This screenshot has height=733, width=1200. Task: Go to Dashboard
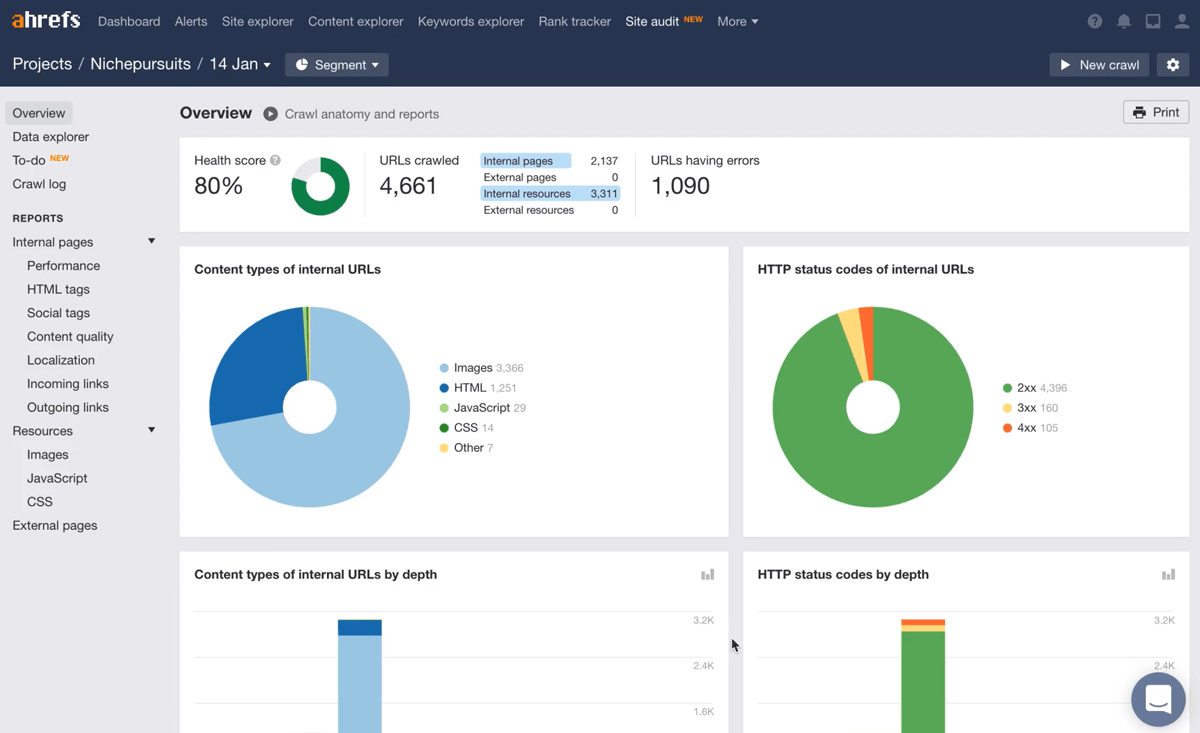pyautogui.click(x=129, y=21)
